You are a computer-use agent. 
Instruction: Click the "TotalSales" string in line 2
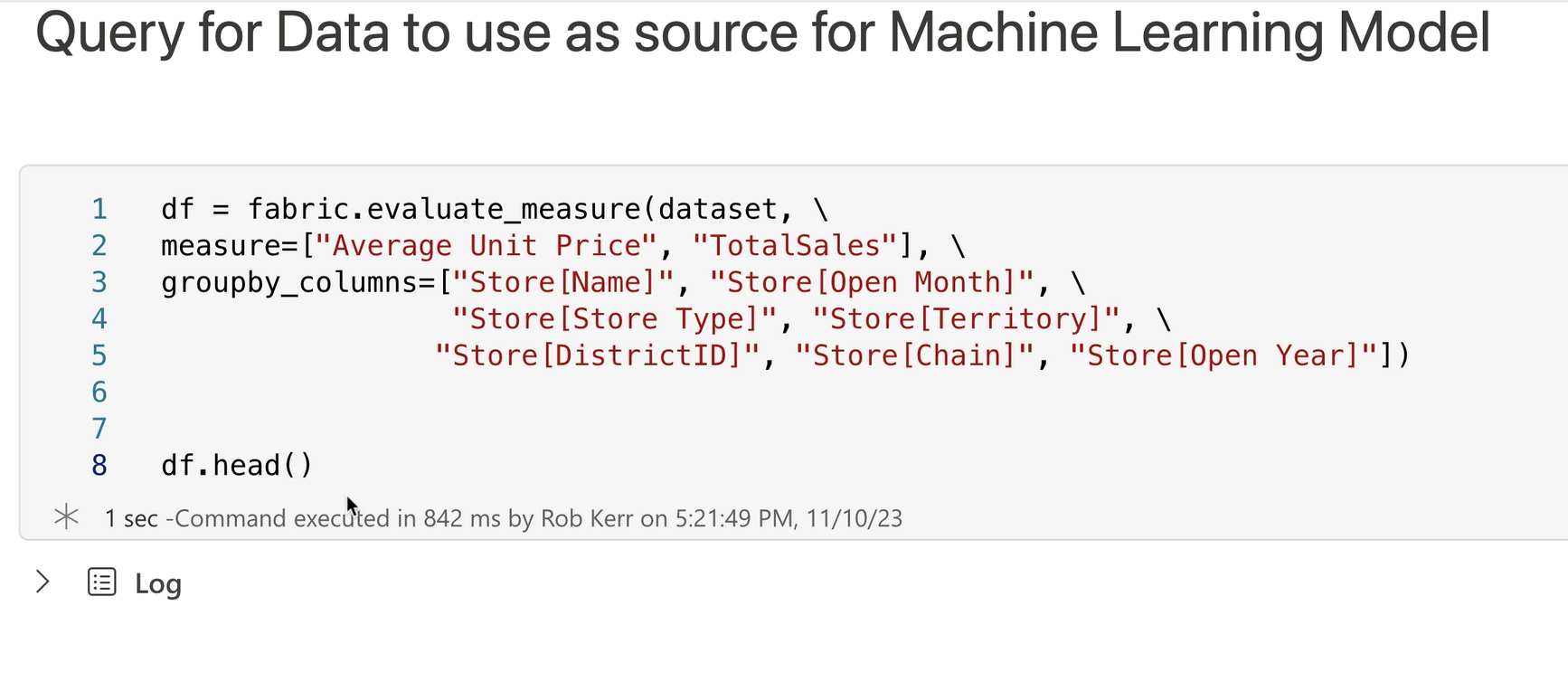click(796, 246)
